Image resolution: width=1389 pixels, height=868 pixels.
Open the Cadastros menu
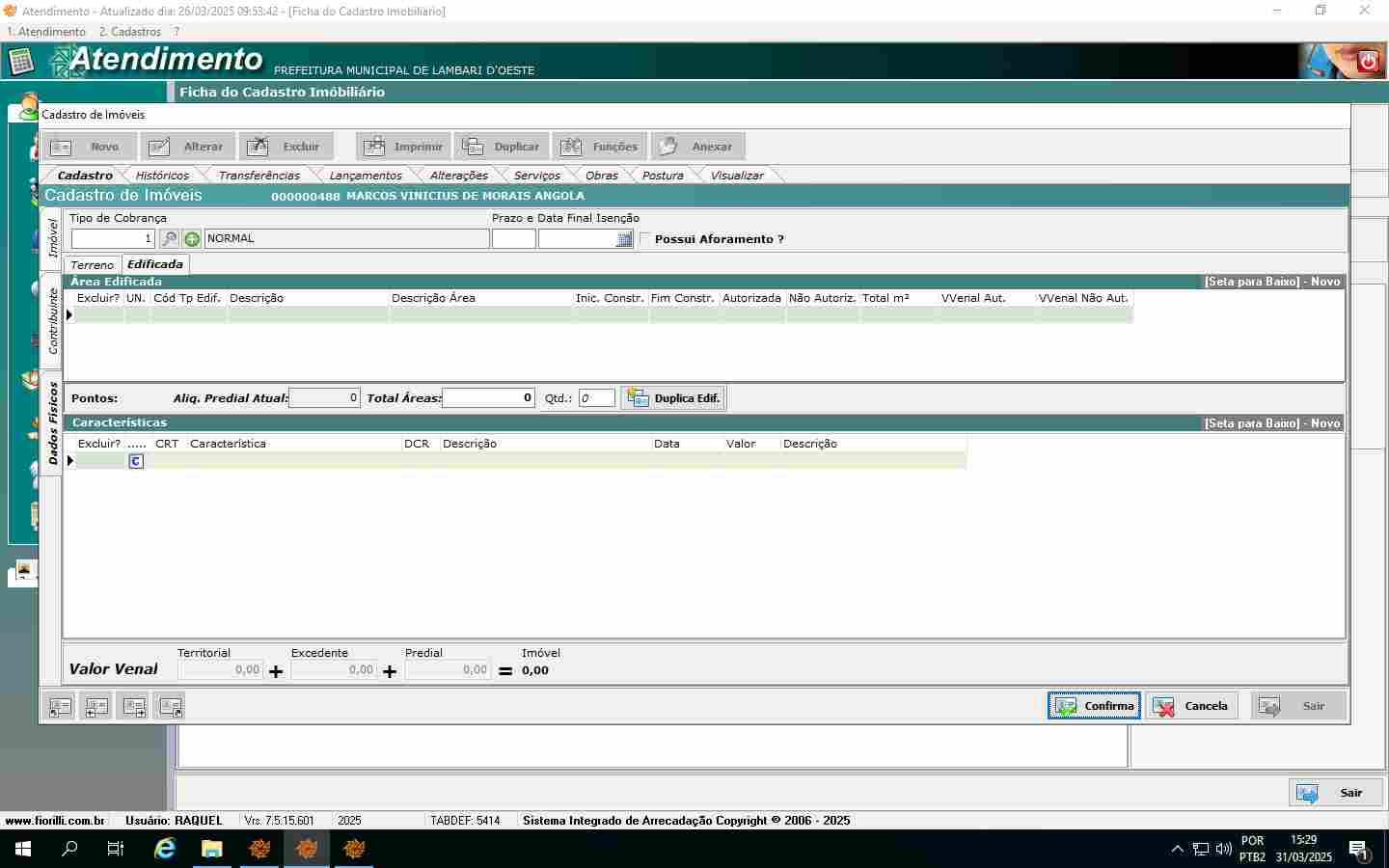pyautogui.click(x=130, y=32)
